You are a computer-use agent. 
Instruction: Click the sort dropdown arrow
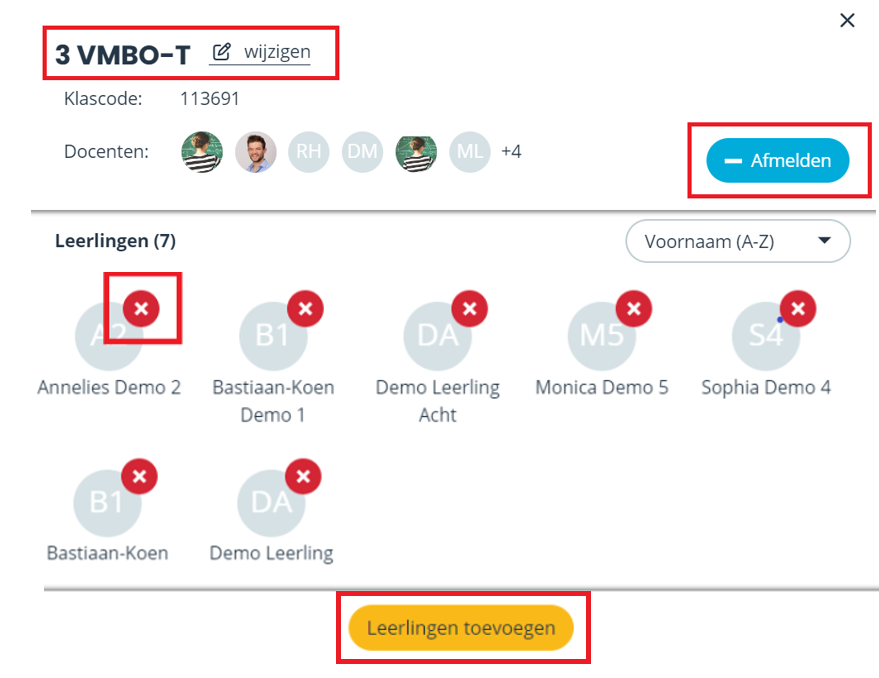(x=824, y=241)
